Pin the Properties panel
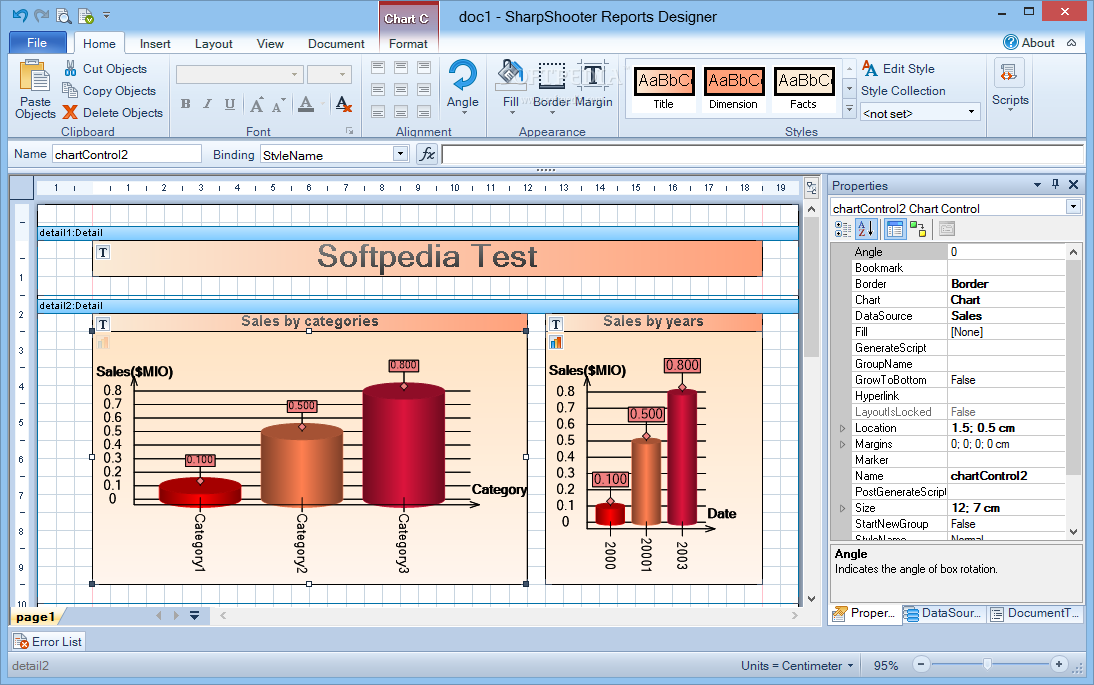Viewport: 1094px width, 685px height. coord(1055,184)
